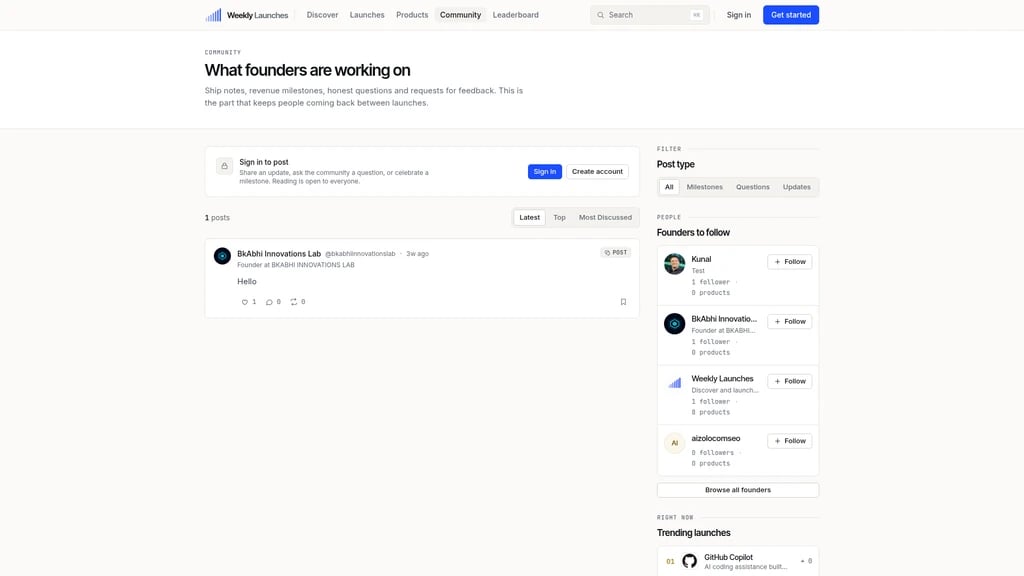Repost the Hello post
This screenshot has height=576, width=1024.
[294, 302]
